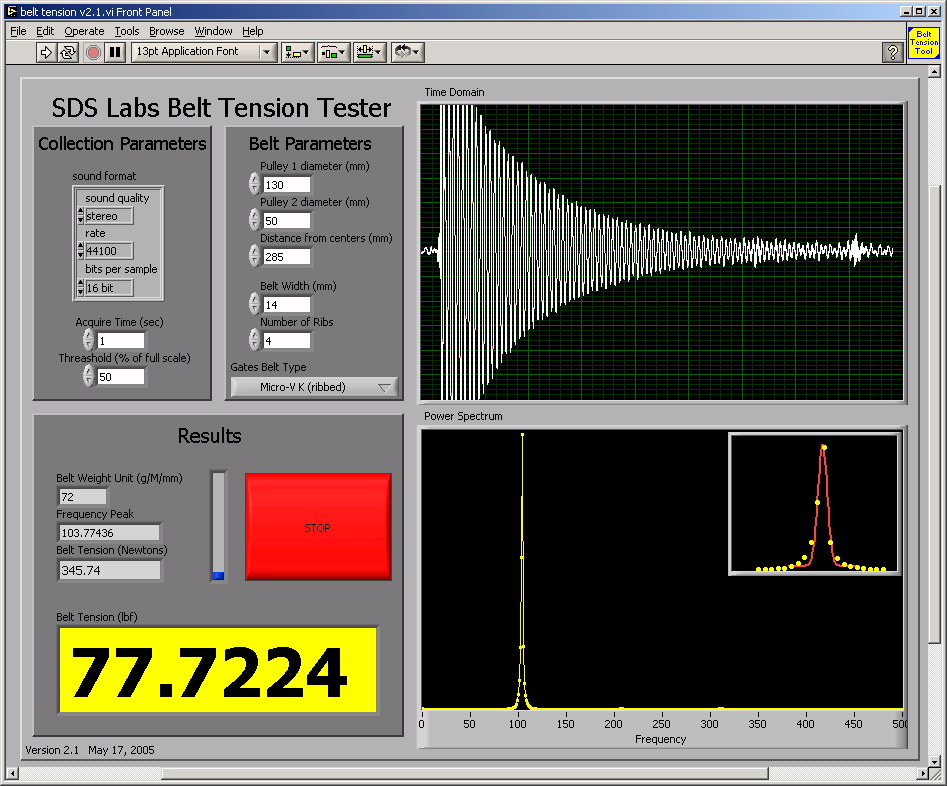
Task: Open the Resize Objects toolbar menu
Action: 370,52
